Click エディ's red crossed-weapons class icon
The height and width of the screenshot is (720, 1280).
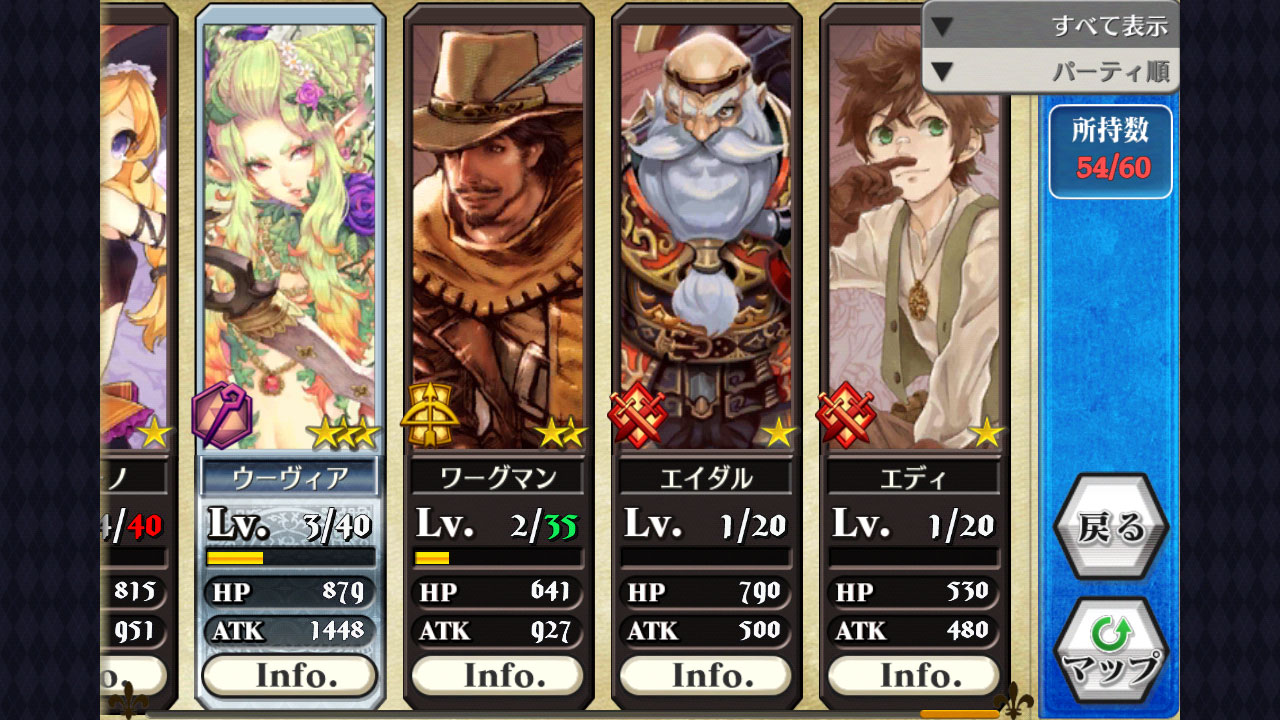846,415
